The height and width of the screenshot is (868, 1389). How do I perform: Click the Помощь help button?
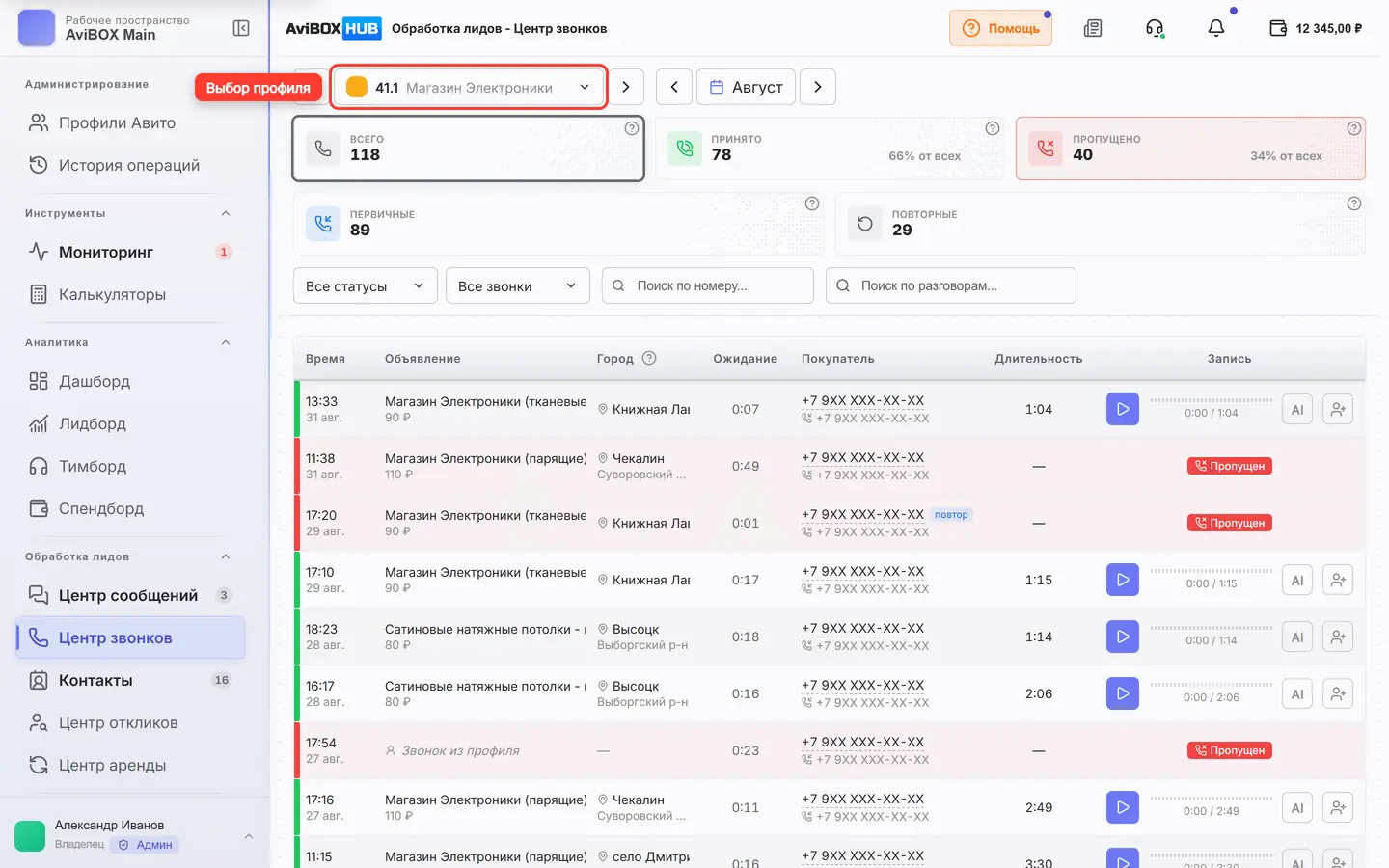click(x=1000, y=28)
